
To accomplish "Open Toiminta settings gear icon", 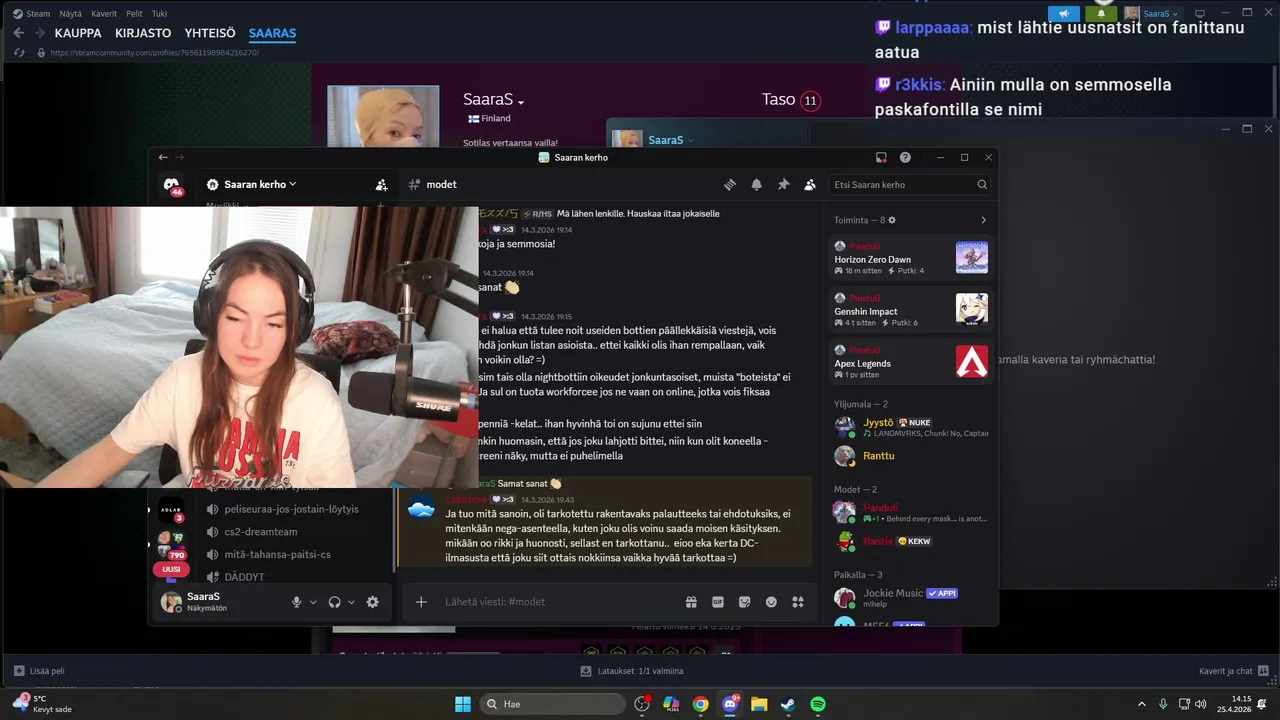I will pyautogui.click(x=892, y=220).
